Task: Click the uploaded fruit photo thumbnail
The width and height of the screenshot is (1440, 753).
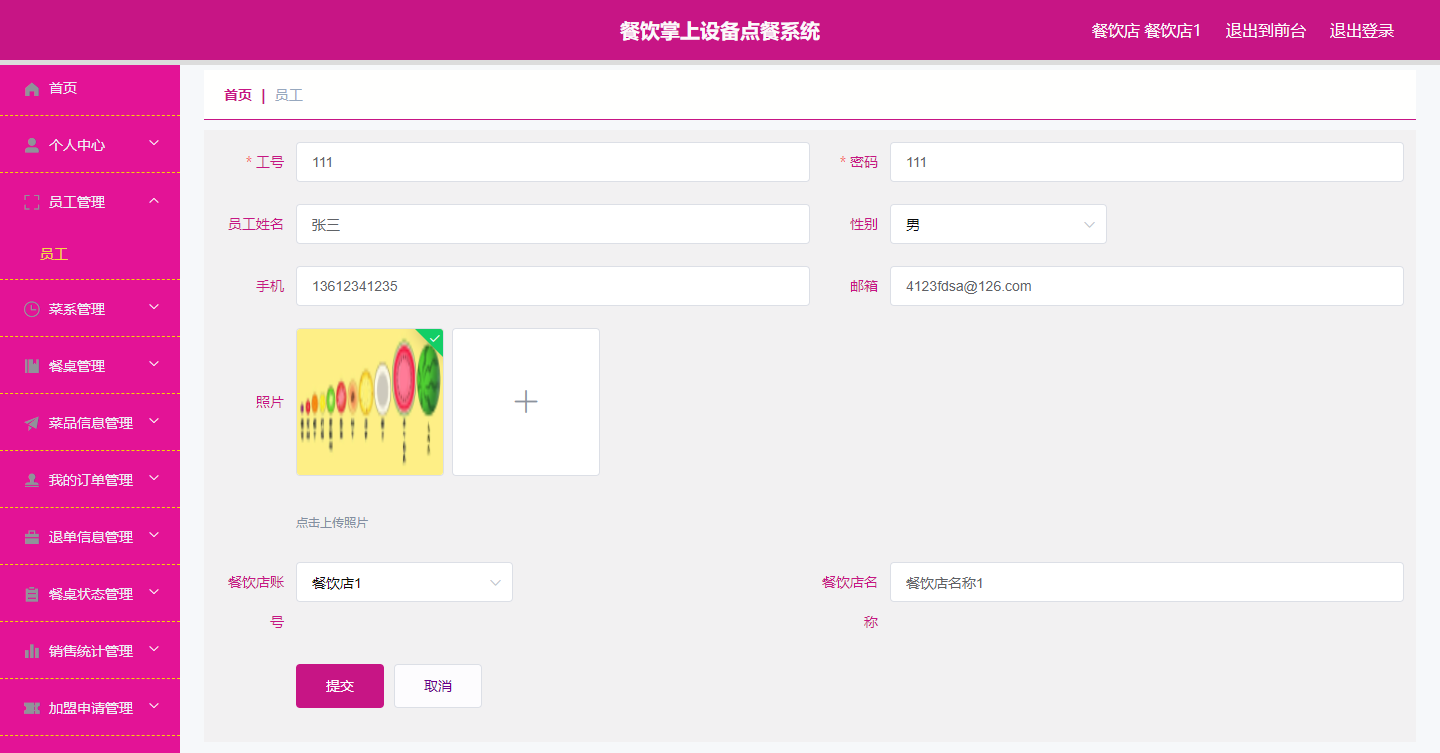Action: click(x=370, y=402)
